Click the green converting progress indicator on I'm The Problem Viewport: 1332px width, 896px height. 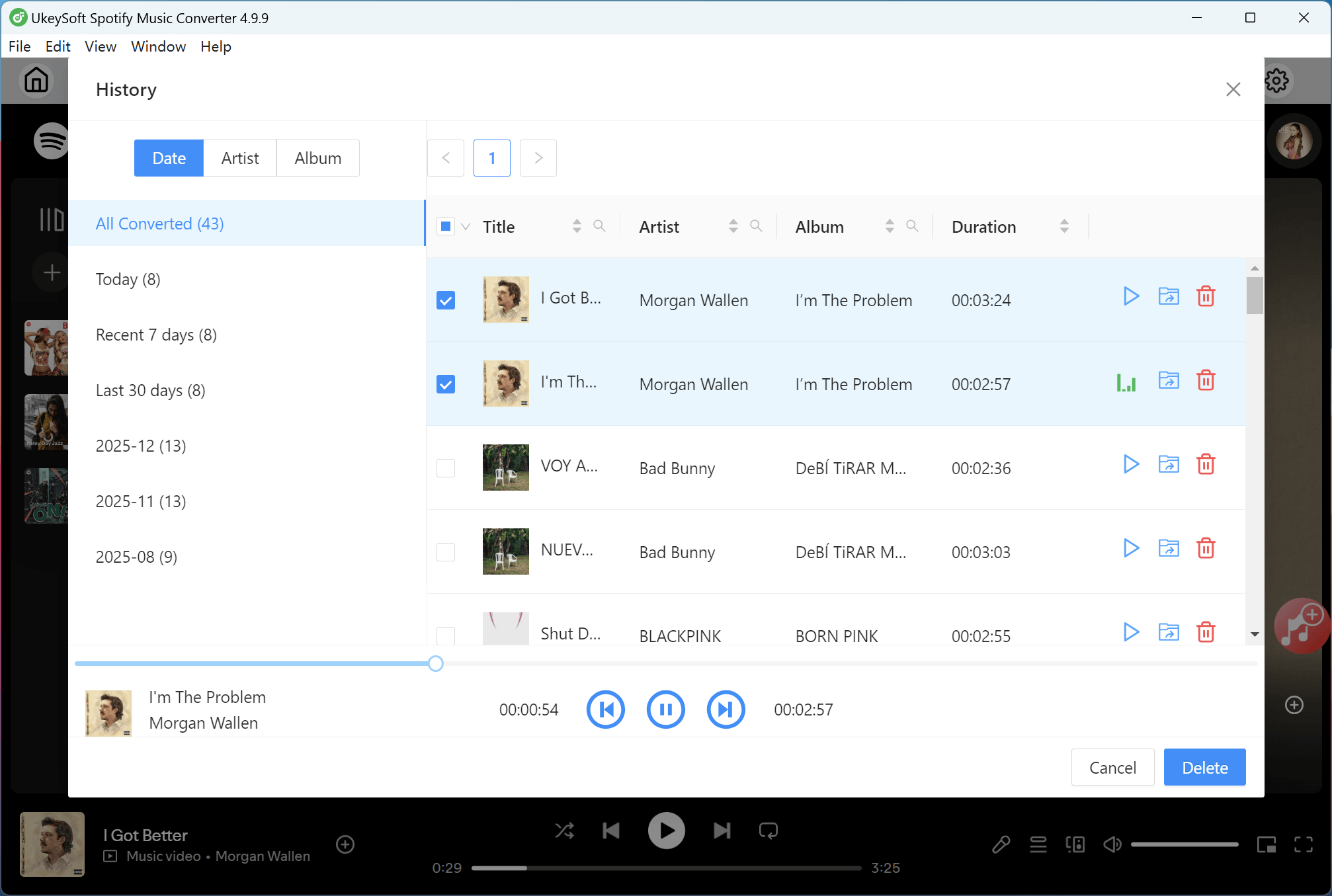point(1127,382)
